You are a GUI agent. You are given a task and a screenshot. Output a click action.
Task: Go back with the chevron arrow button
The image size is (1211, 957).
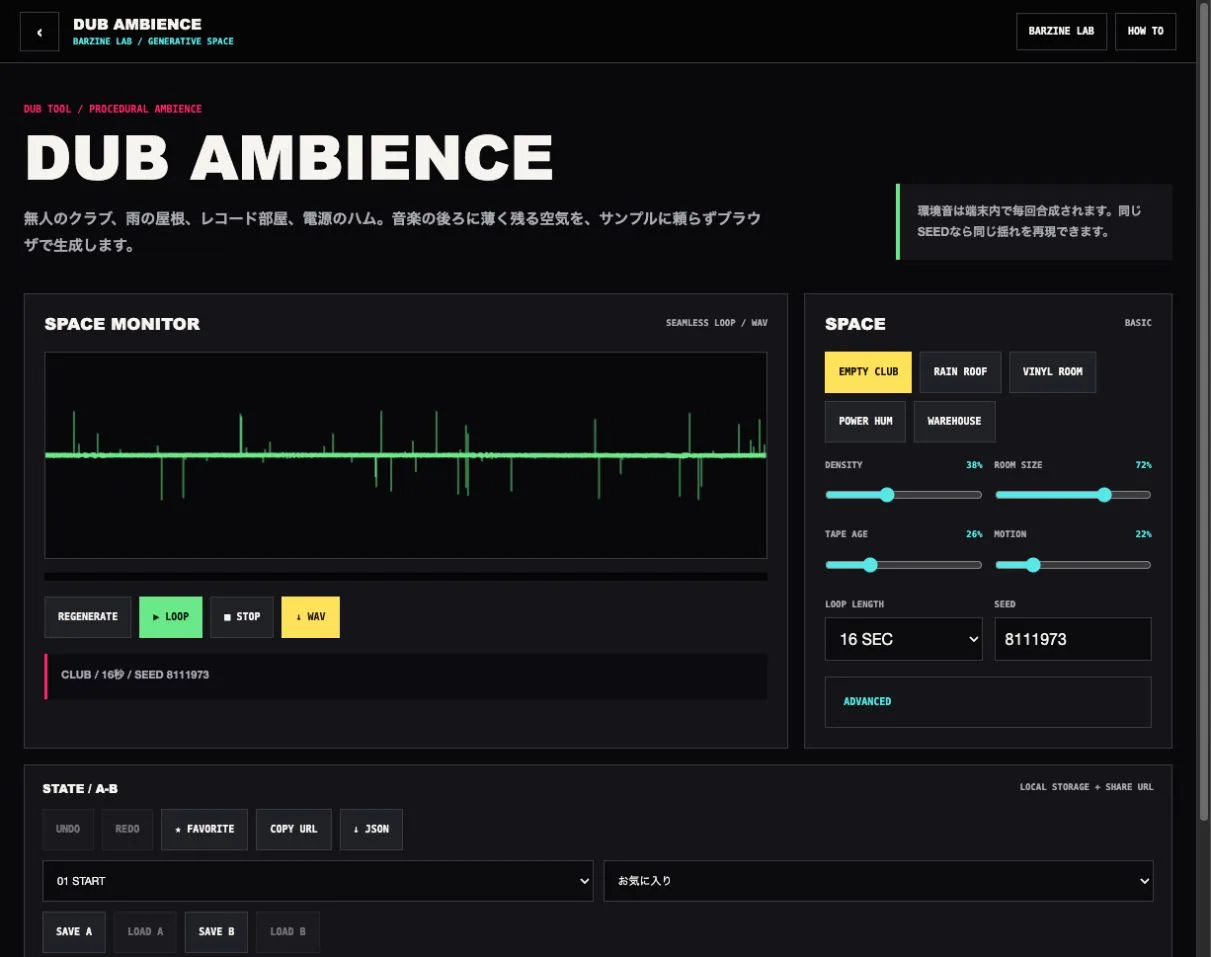pos(40,32)
